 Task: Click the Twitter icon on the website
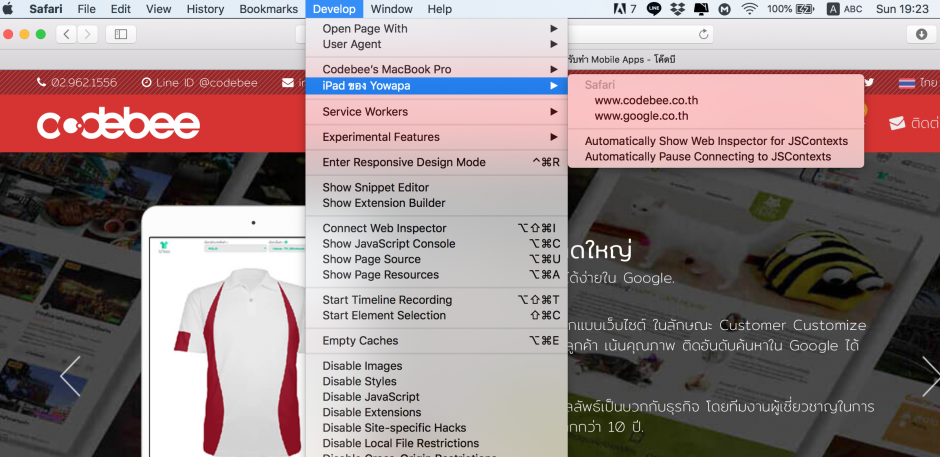[x=869, y=82]
